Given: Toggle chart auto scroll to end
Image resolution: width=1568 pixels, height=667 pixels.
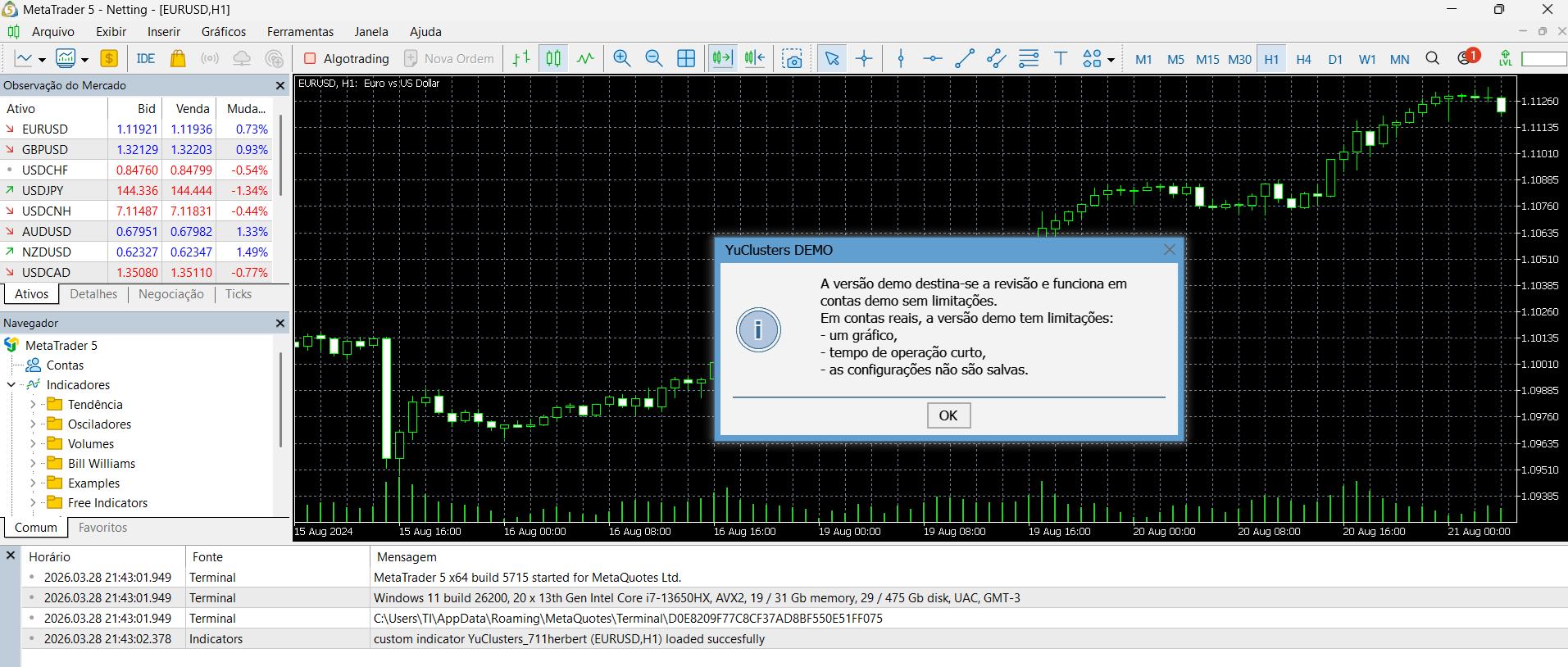Looking at the screenshot, I should pos(722,58).
